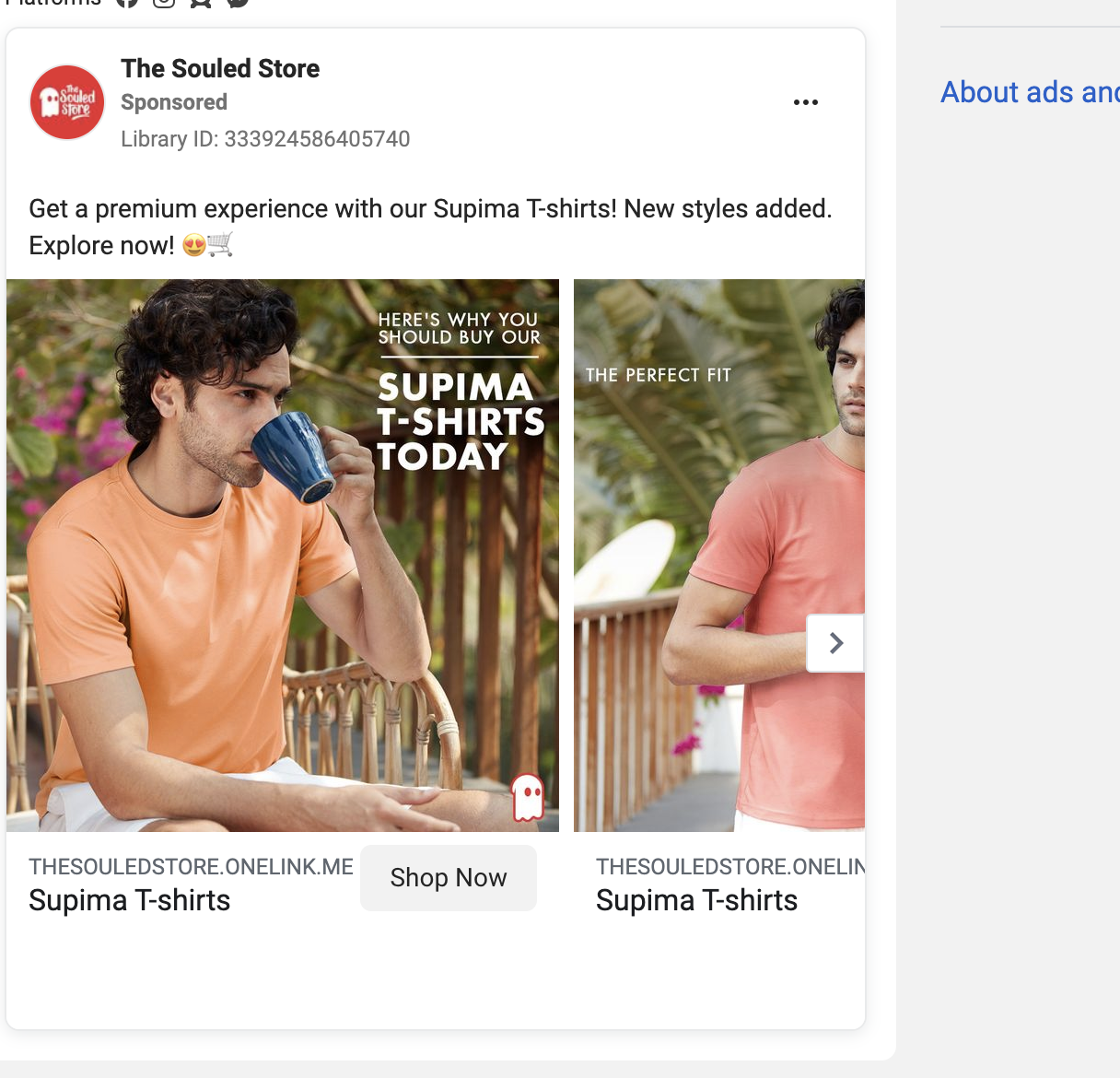Click the Messenger platform icon
1120x1078 pixels.
coord(238,2)
